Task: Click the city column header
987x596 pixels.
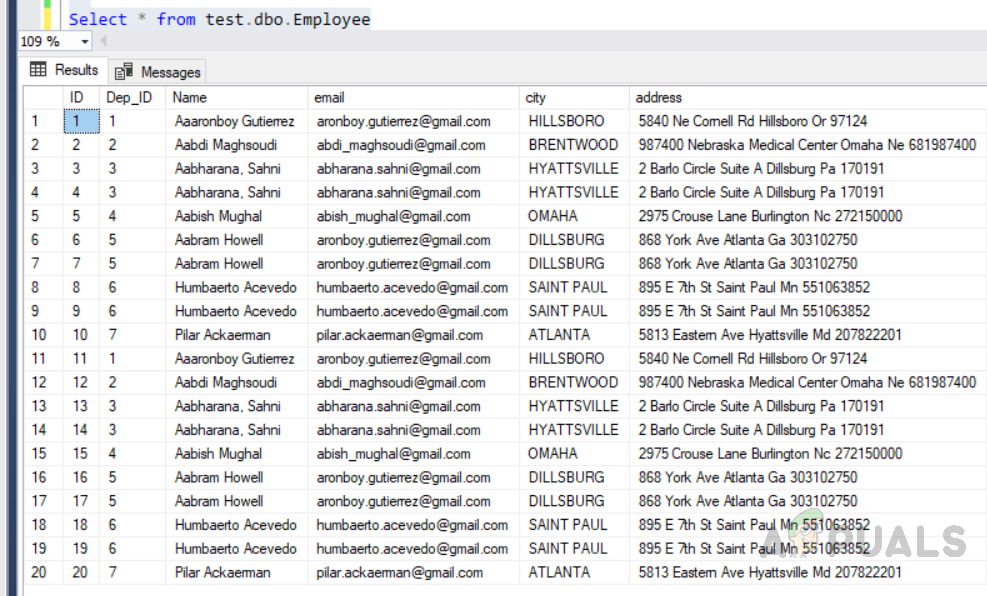Action: coord(574,98)
